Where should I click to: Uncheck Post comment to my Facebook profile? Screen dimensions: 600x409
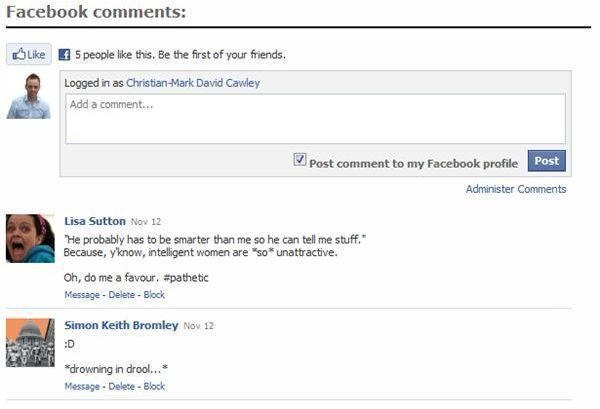300,159
